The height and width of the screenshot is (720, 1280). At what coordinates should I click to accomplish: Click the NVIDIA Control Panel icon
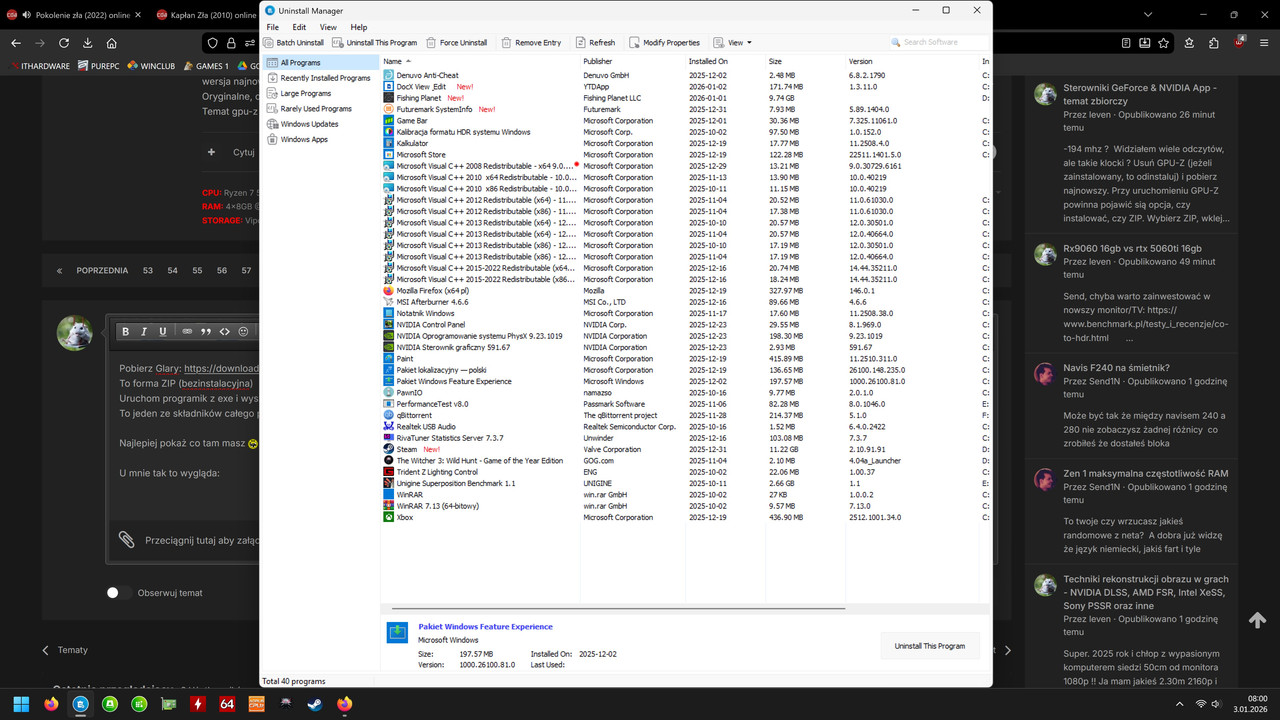389,324
